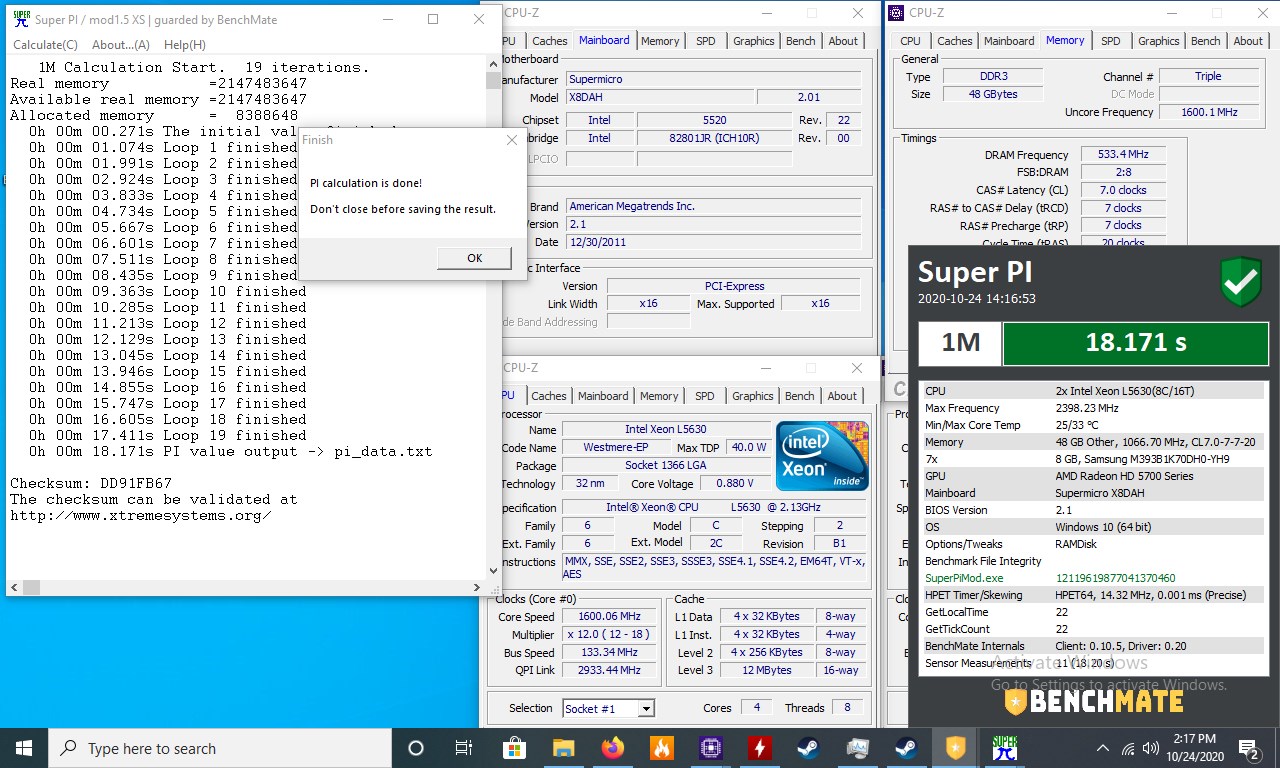Open the Calculate(C) menu in Super PI
The image size is (1280, 768).
(x=45, y=45)
